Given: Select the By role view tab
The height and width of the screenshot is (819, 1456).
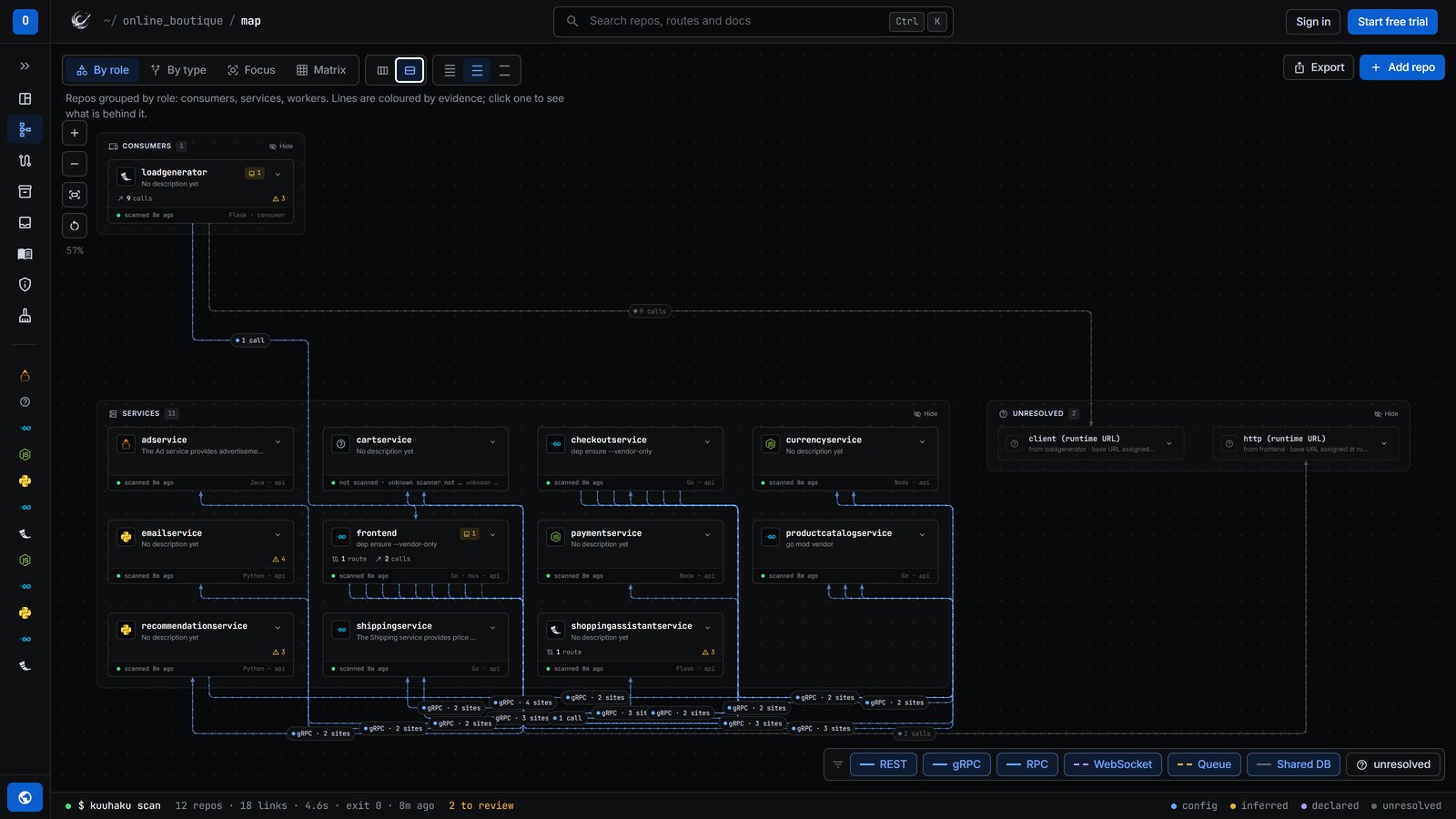Looking at the screenshot, I should 102,70.
